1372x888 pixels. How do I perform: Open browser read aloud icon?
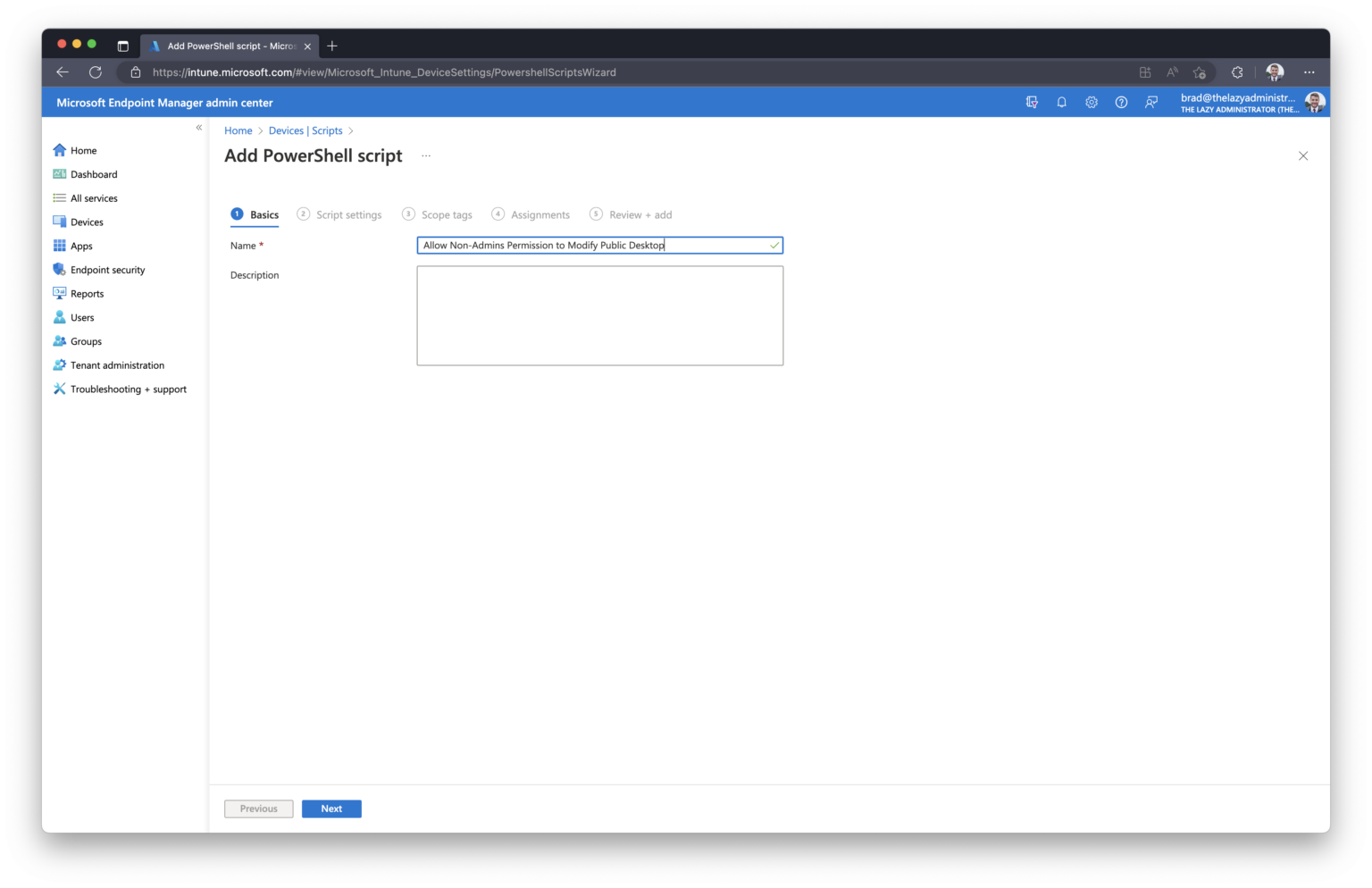(x=1173, y=72)
